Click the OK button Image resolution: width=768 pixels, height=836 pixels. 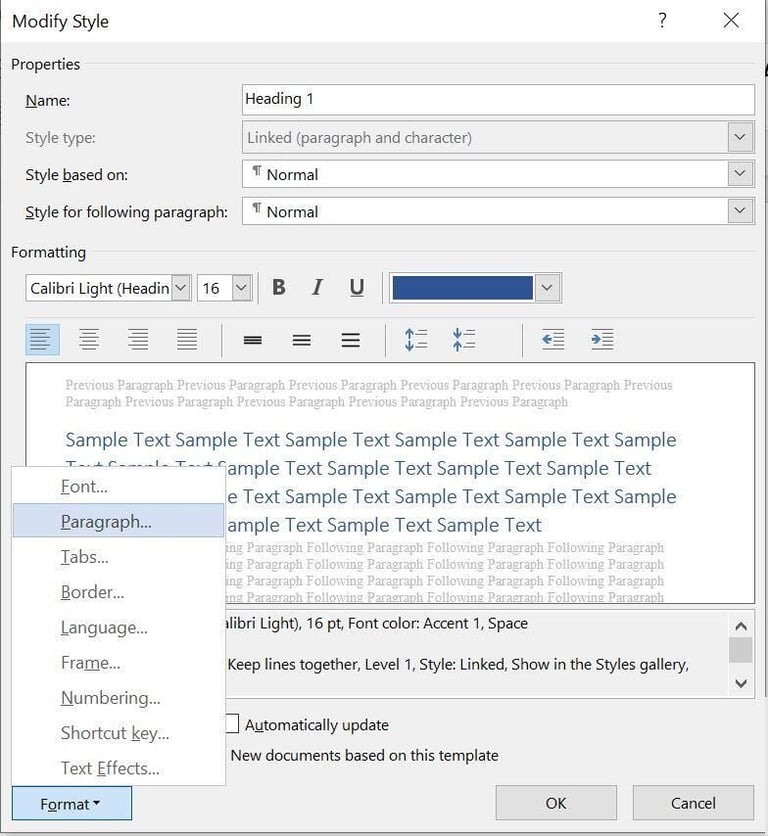coord(556,803)
